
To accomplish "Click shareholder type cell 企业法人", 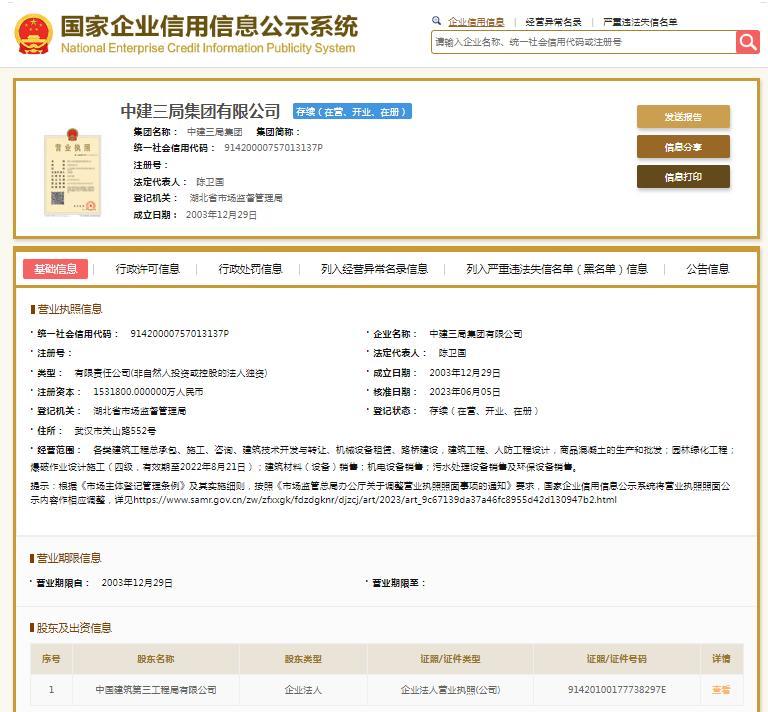I will [303, 689].
